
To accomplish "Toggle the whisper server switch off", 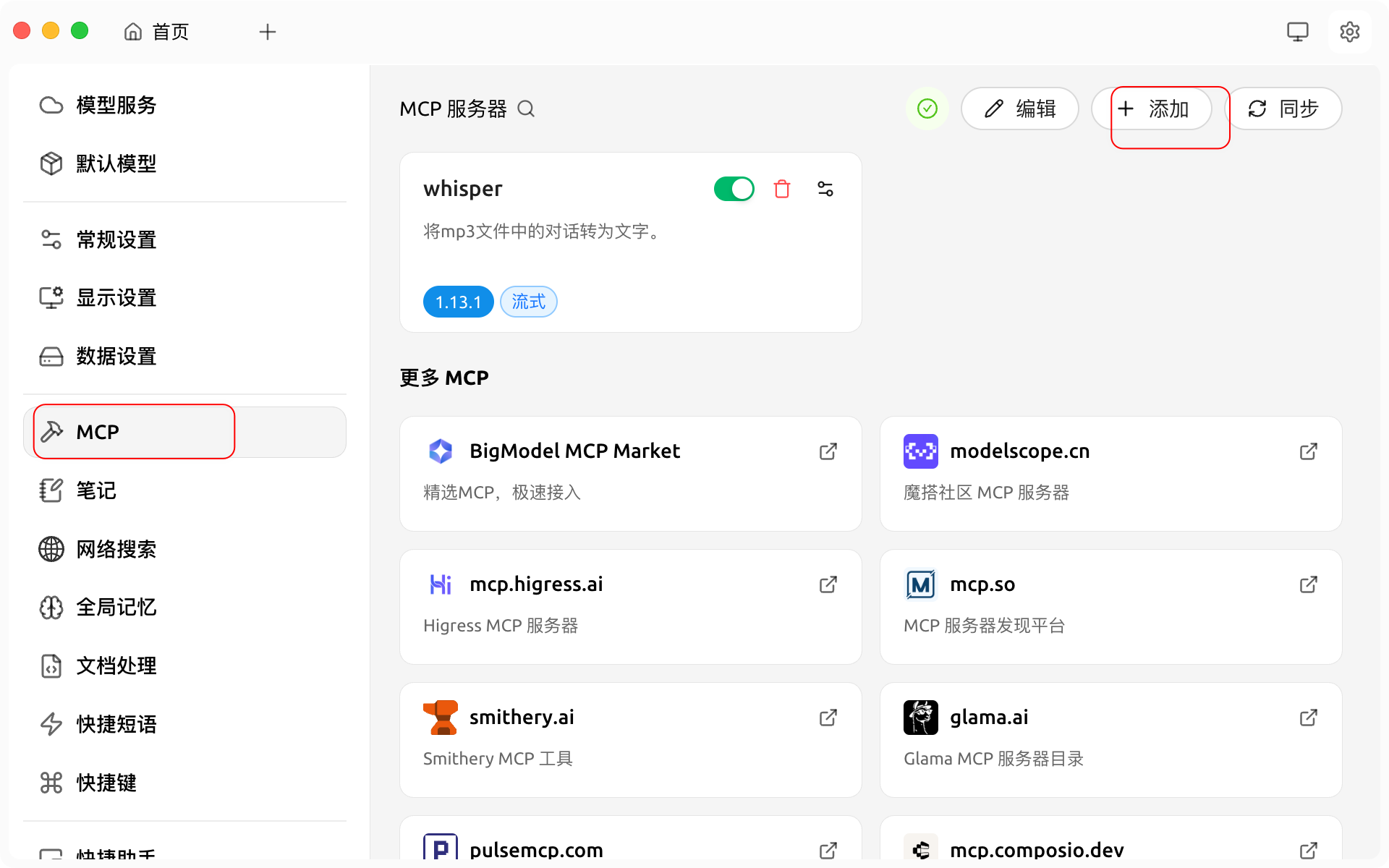I will click(734, 189).
